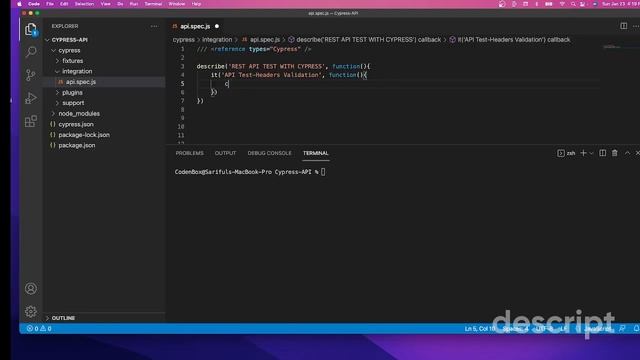Click errors and warnings count in status bar
Image resolution: width=640 pixels, height=360 pixels.
coord(39,329)
